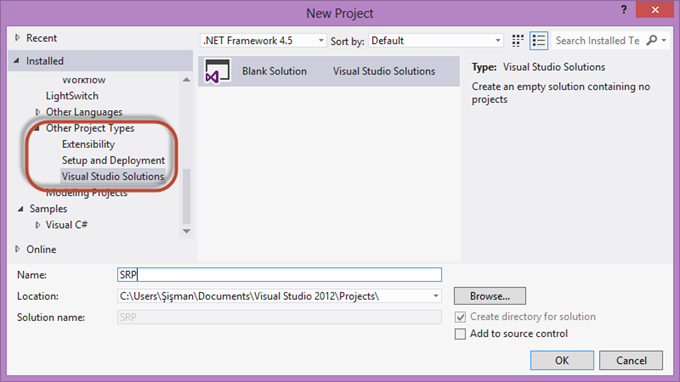Screen dimensions: 680x382
Task: Open the Location path dropdown
Action: click(436, 296)
